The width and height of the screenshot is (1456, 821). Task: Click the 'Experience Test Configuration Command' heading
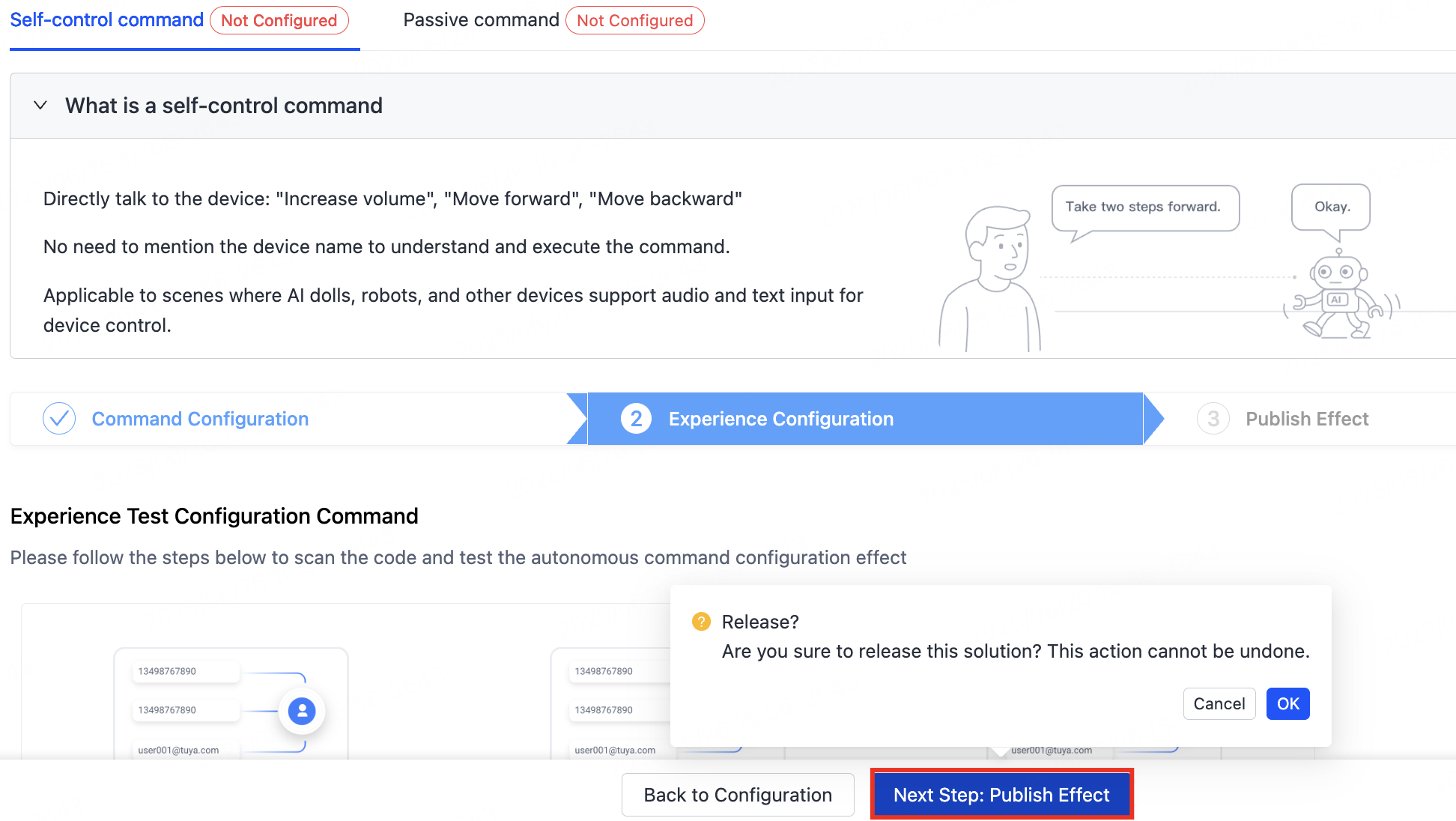click(x=214, y=516)
